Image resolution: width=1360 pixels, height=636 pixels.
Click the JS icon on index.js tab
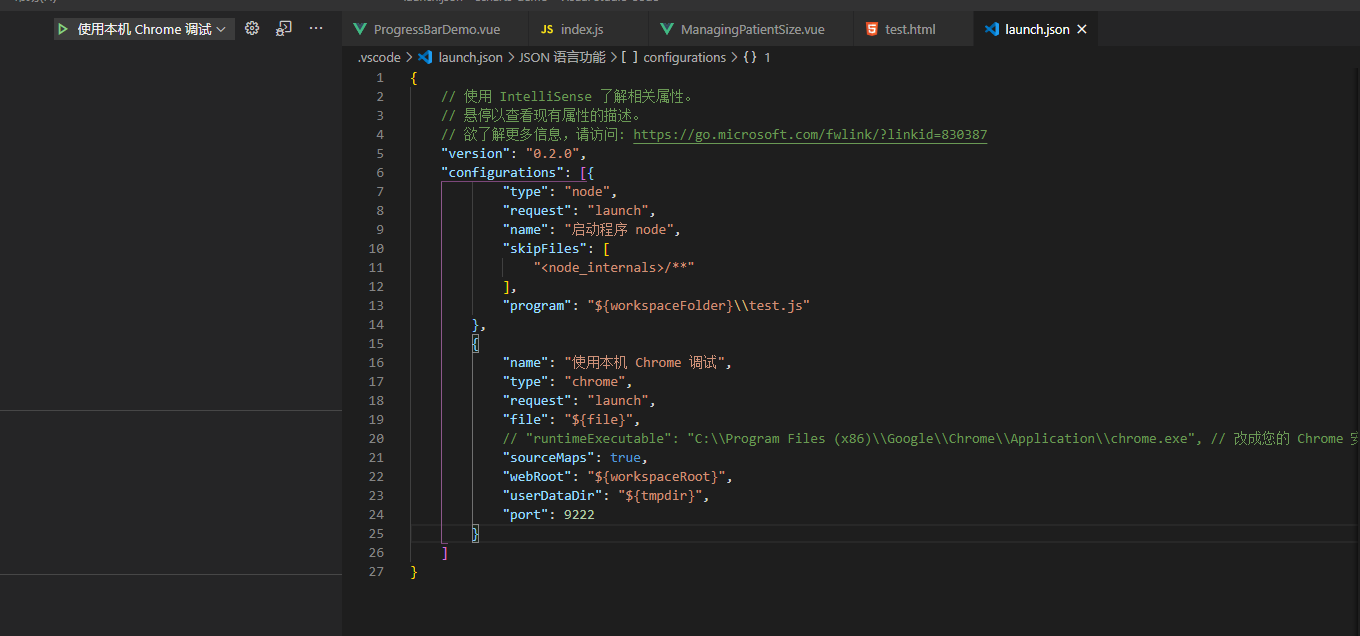(547, 29)
